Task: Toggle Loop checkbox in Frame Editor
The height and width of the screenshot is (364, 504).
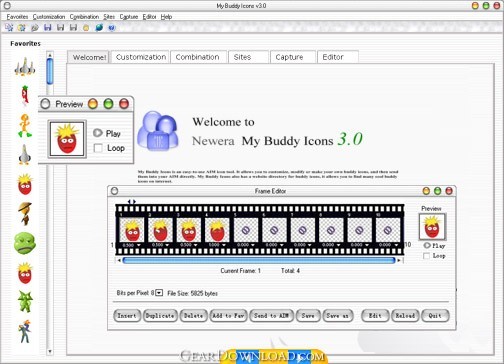Action: pyautogui.click(x=426, y=256)
